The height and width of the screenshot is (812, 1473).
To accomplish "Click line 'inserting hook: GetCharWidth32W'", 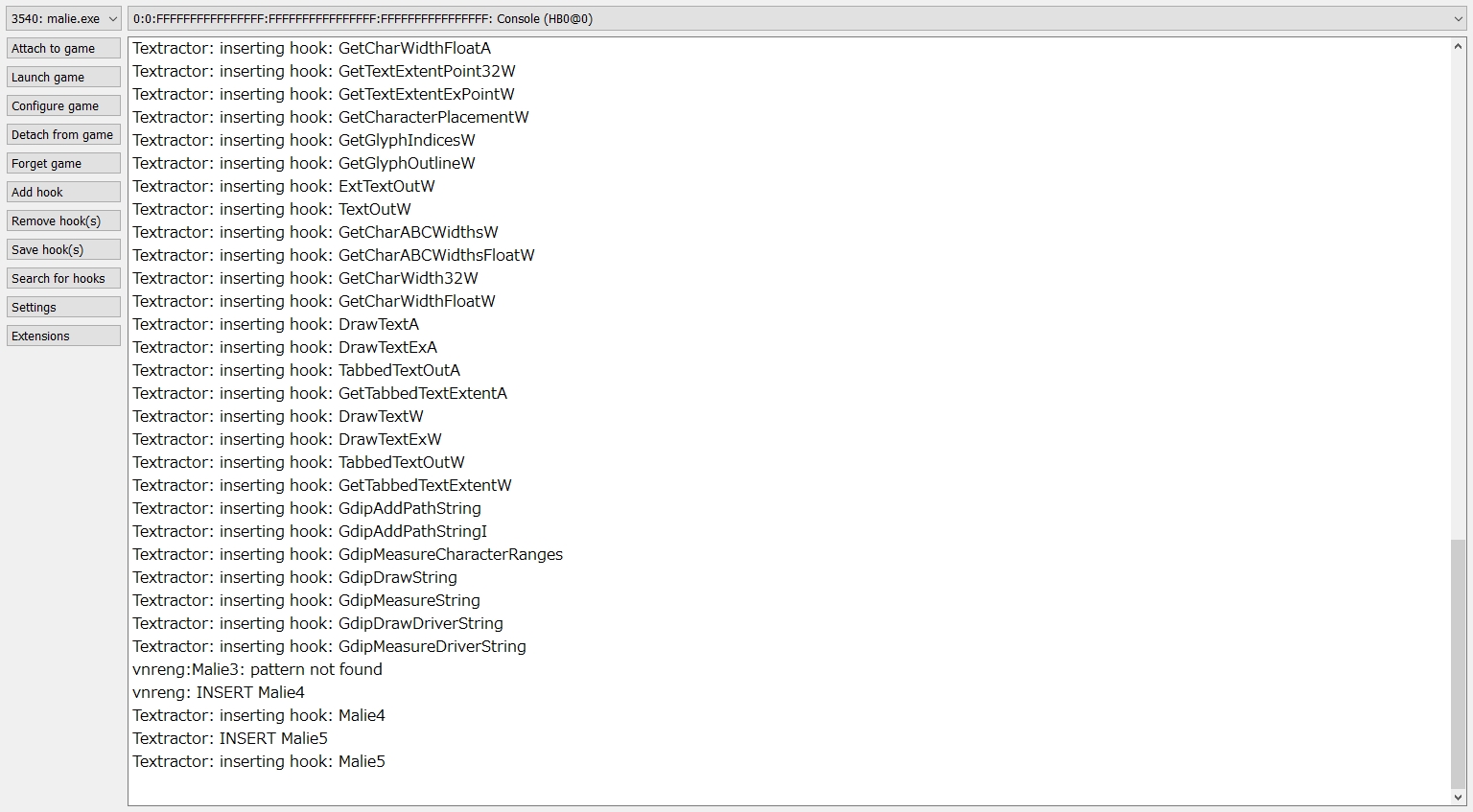I will (305, 278).
